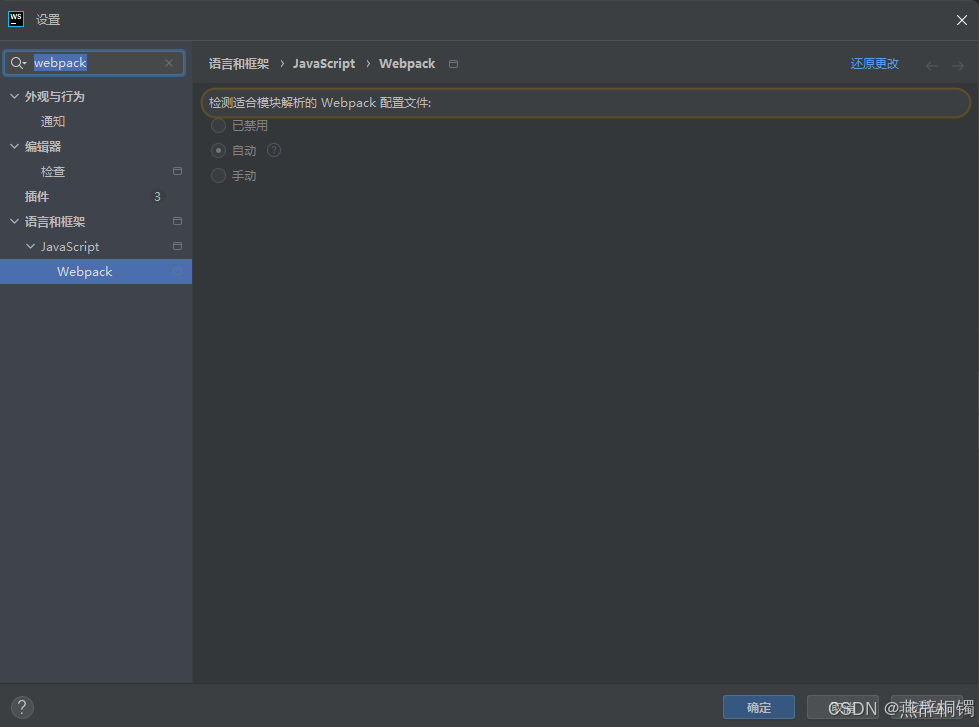Click the forward navigation arrow
Image resolution: width=979 pixels, height=727 pixels.
(958, 65)
